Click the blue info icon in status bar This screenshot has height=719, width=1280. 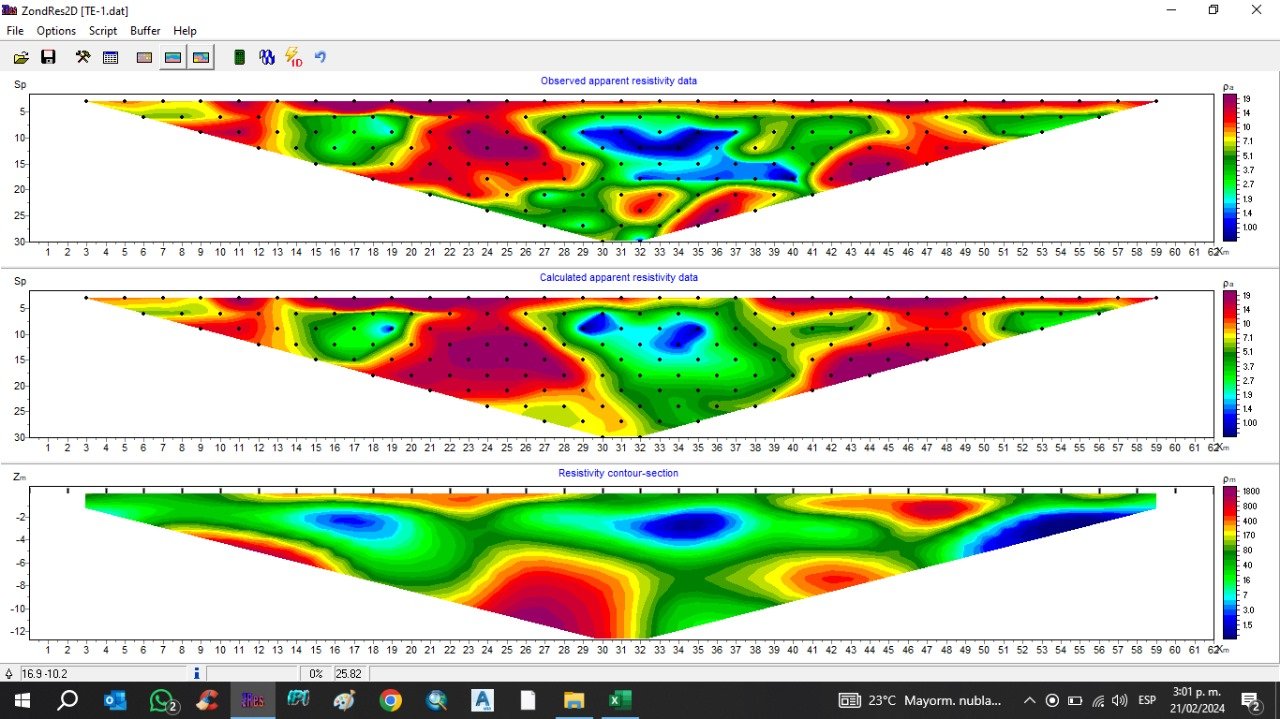click(x=197, y=674)
